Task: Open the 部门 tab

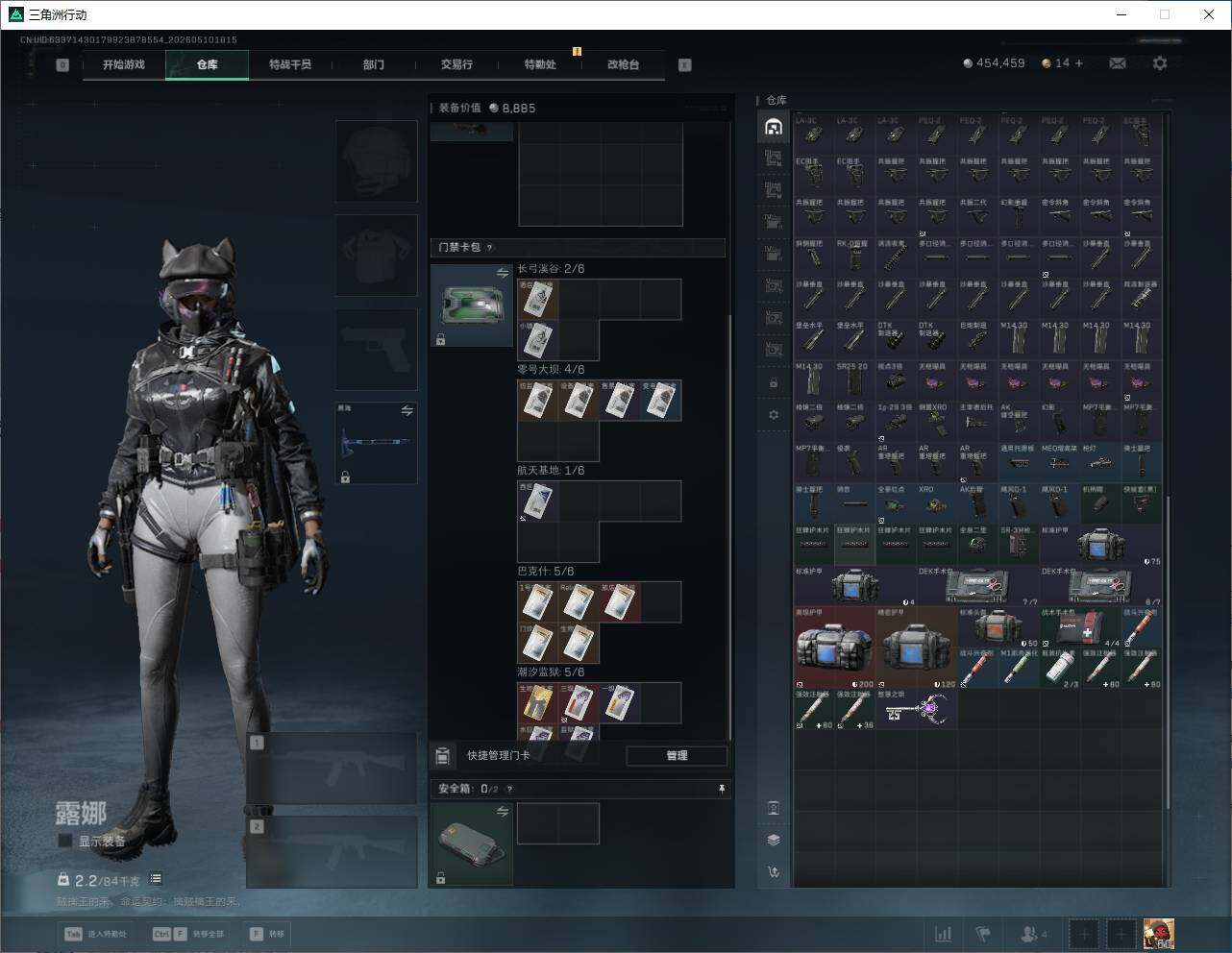Action: [x=374, y=64]
